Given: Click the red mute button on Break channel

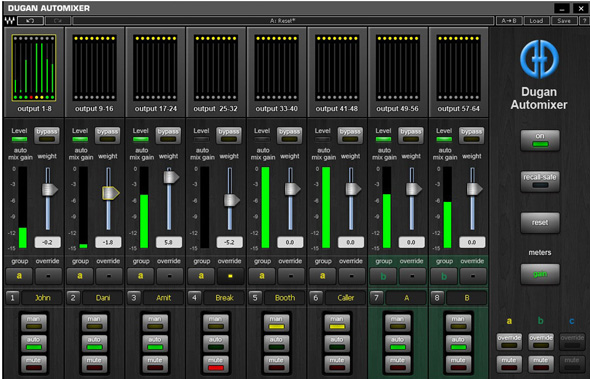Looking at the screenshot, I should (216, 364).
